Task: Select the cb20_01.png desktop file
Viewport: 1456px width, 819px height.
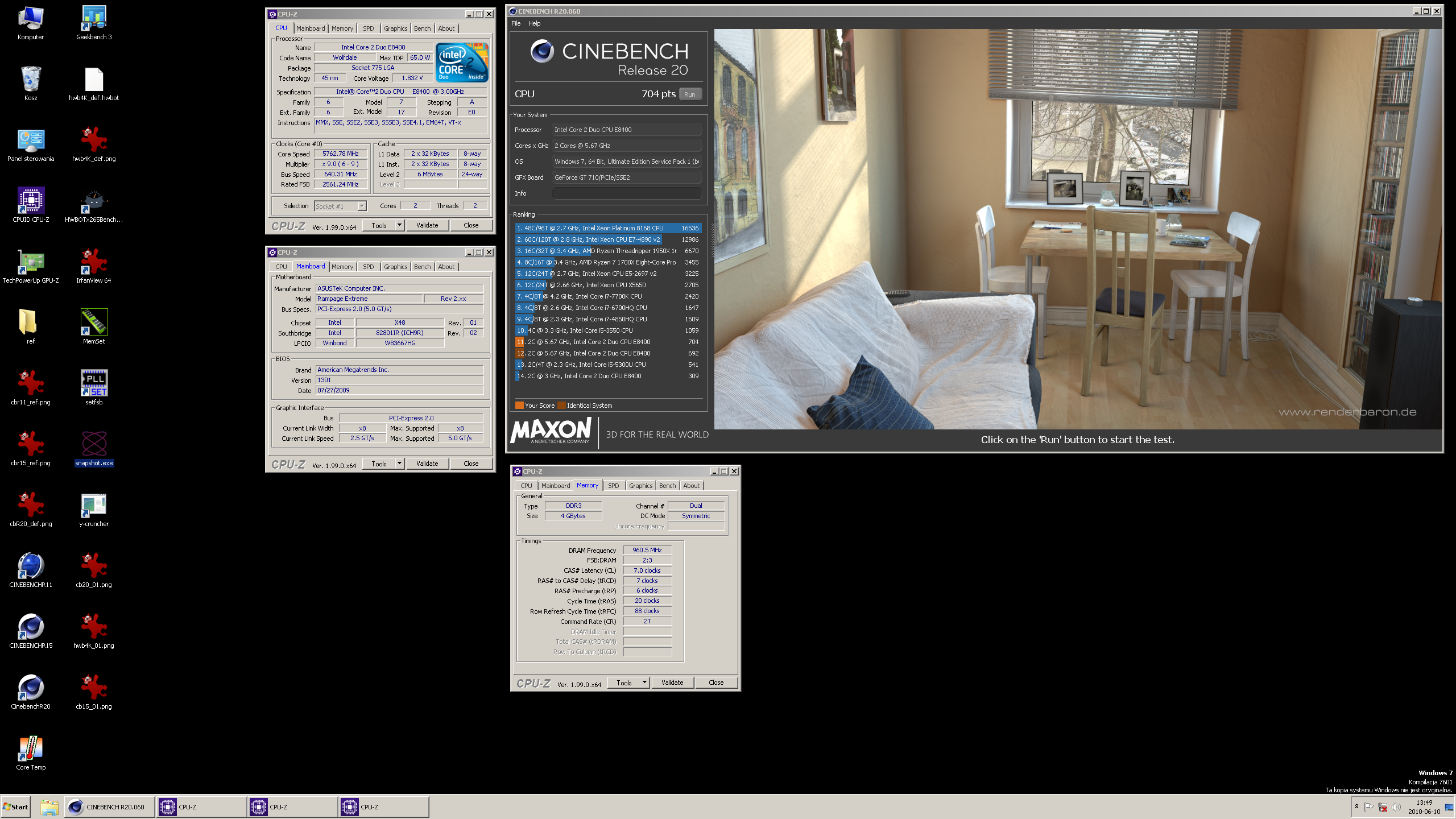Action: click(94, 570)
